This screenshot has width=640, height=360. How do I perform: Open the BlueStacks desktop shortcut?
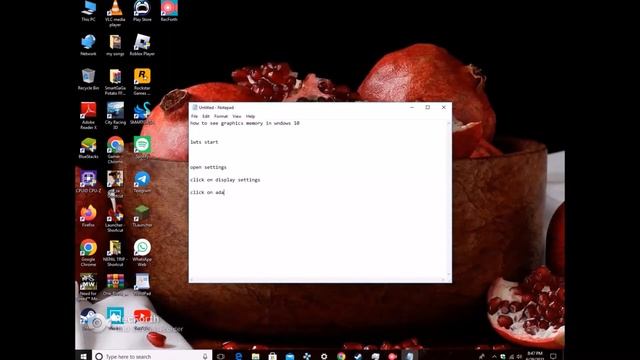click(x=88, y=148)
